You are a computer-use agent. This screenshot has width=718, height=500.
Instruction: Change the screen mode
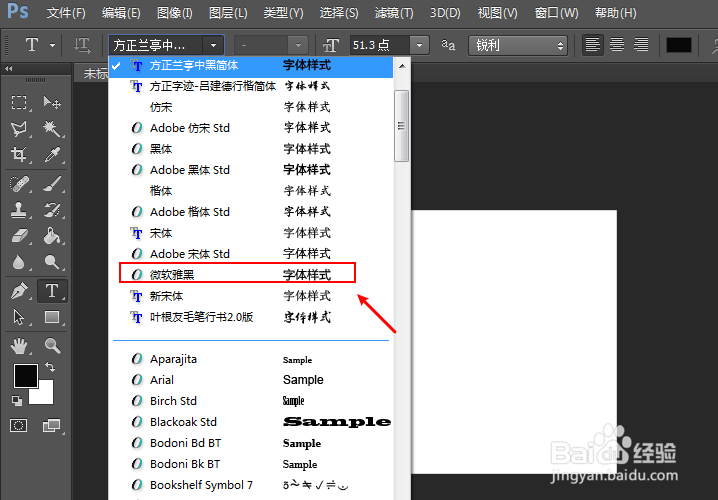coord(52,425)
